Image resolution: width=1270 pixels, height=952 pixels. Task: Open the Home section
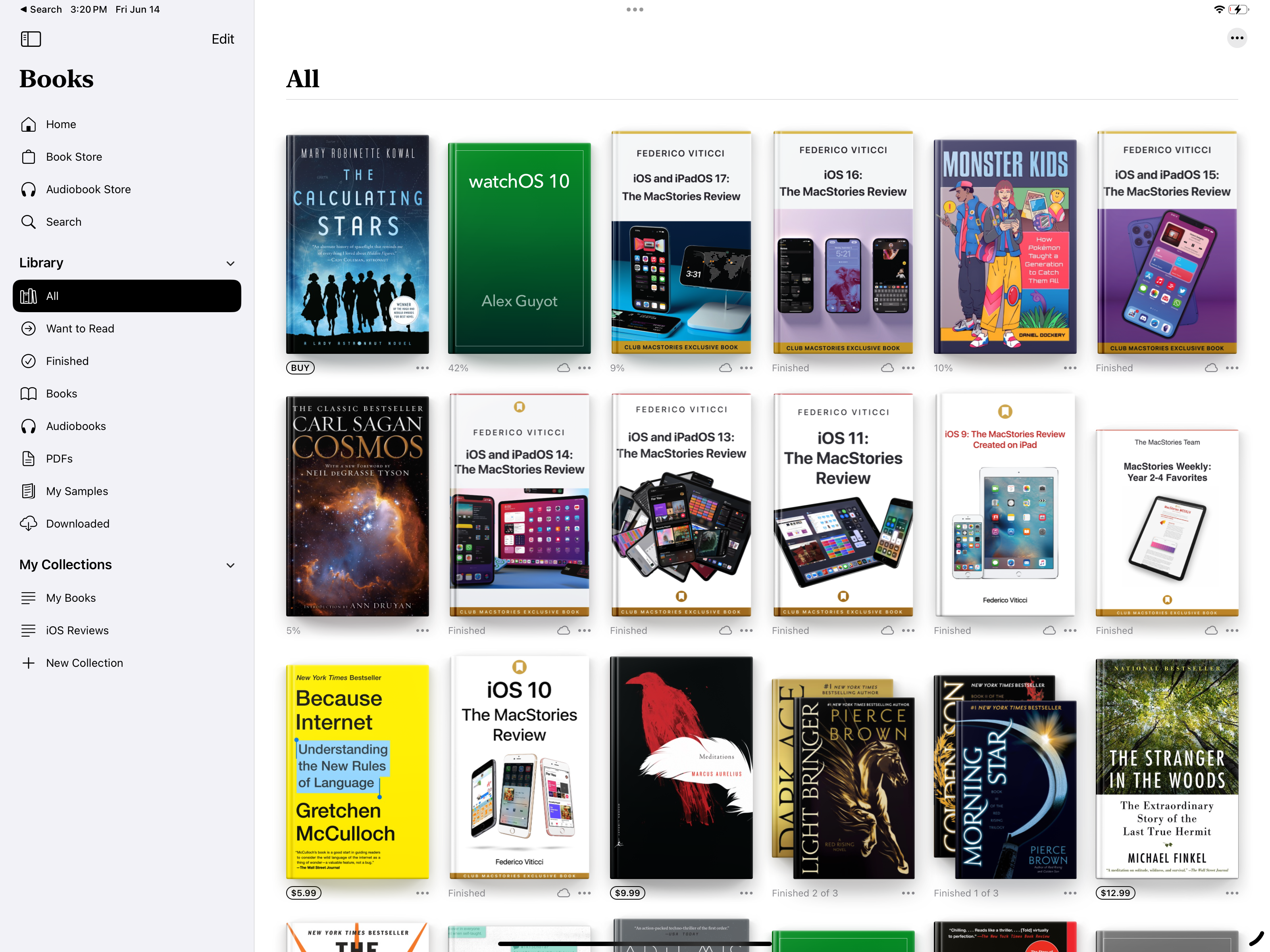[127, 125]
